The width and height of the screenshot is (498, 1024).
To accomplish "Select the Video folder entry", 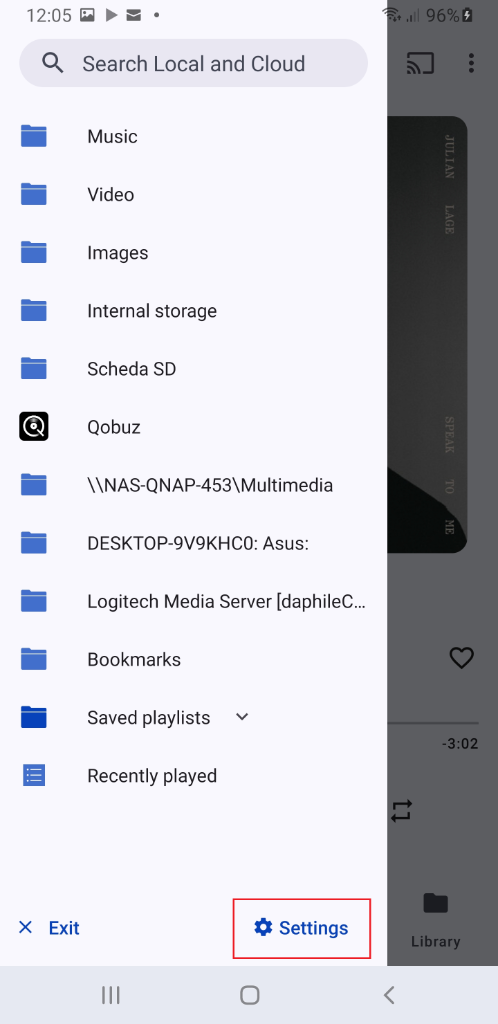I will [x=193, y=195].
